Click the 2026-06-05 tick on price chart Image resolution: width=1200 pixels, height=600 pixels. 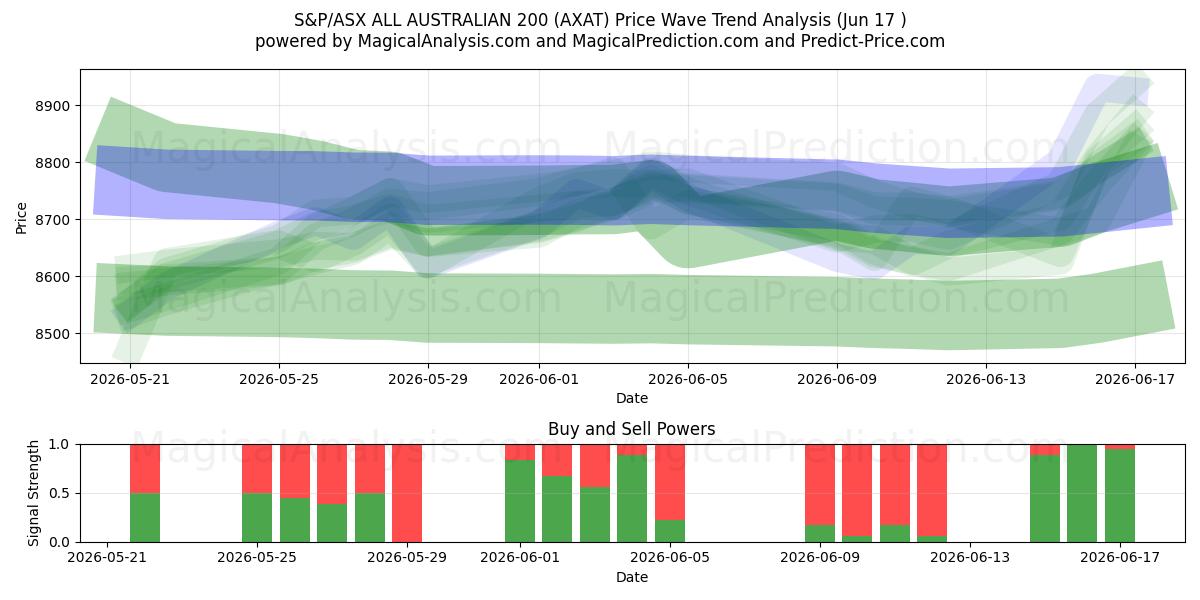tap(689, 379)
